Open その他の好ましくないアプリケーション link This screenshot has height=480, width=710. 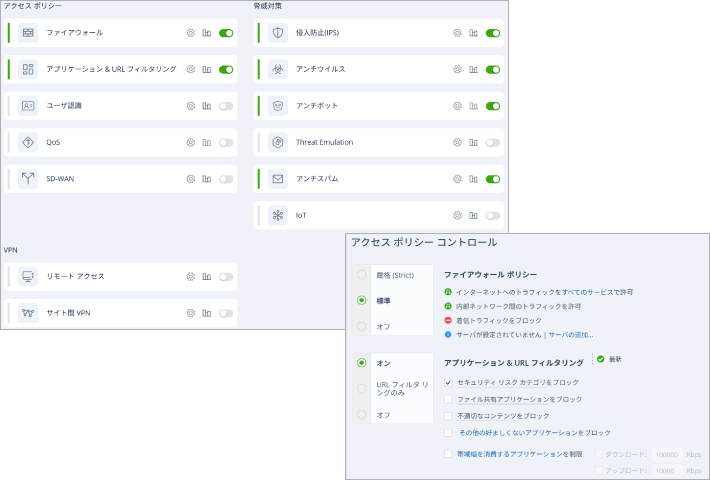click(x=518, y=433)
